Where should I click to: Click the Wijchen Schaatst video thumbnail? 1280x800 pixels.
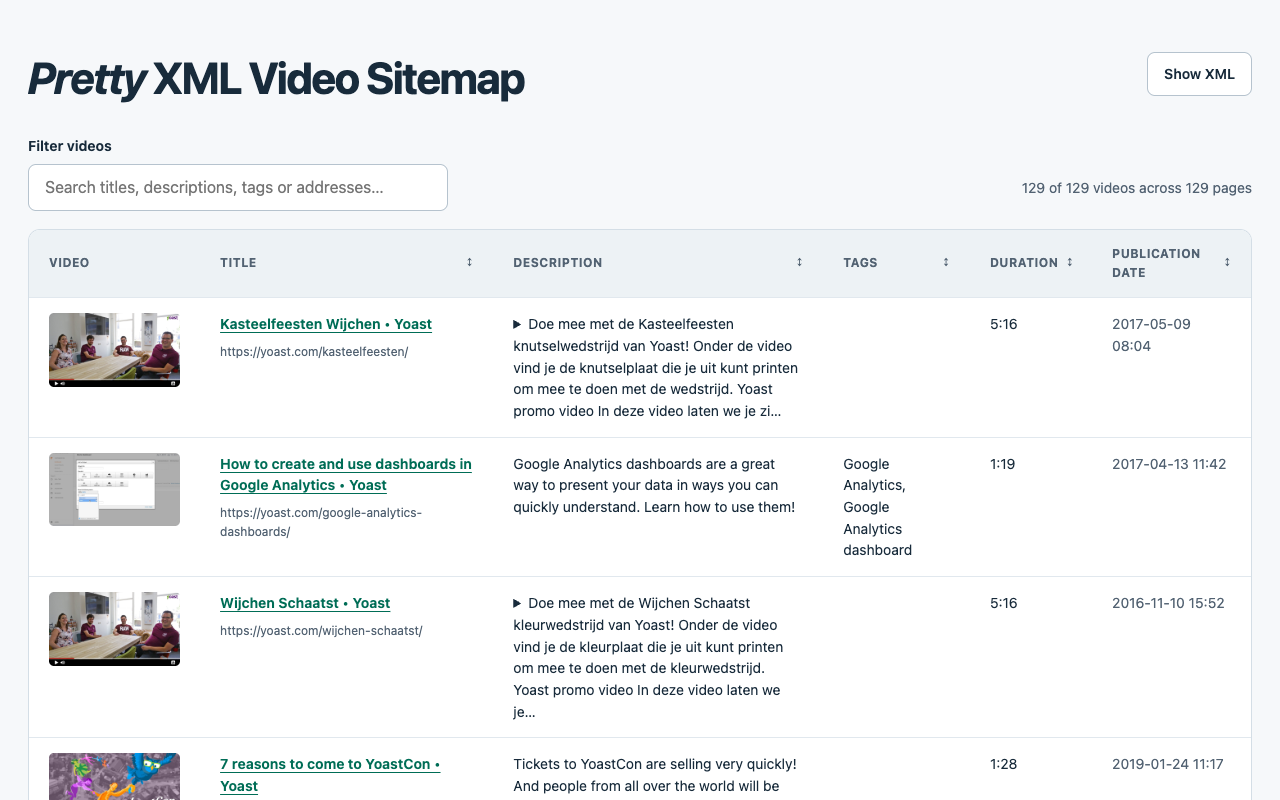(x=114, y=629)
